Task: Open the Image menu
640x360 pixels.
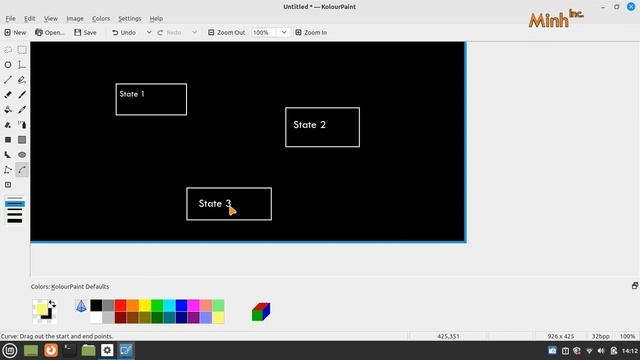Action: [75, 18]
